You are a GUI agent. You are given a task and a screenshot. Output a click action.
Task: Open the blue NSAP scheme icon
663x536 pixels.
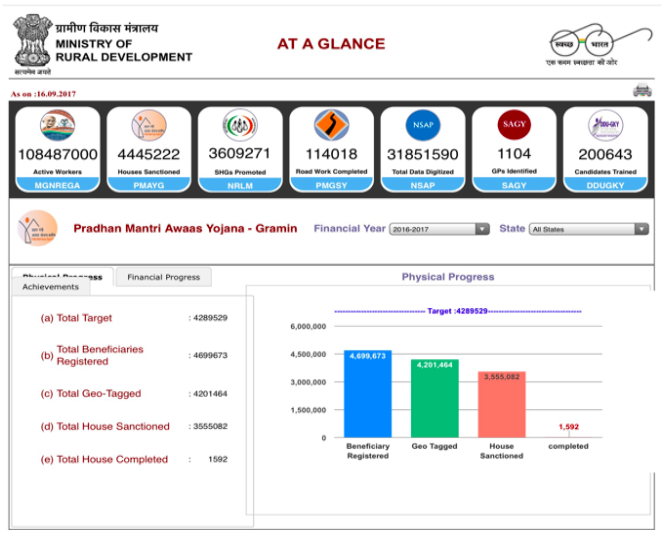point(422,126)
